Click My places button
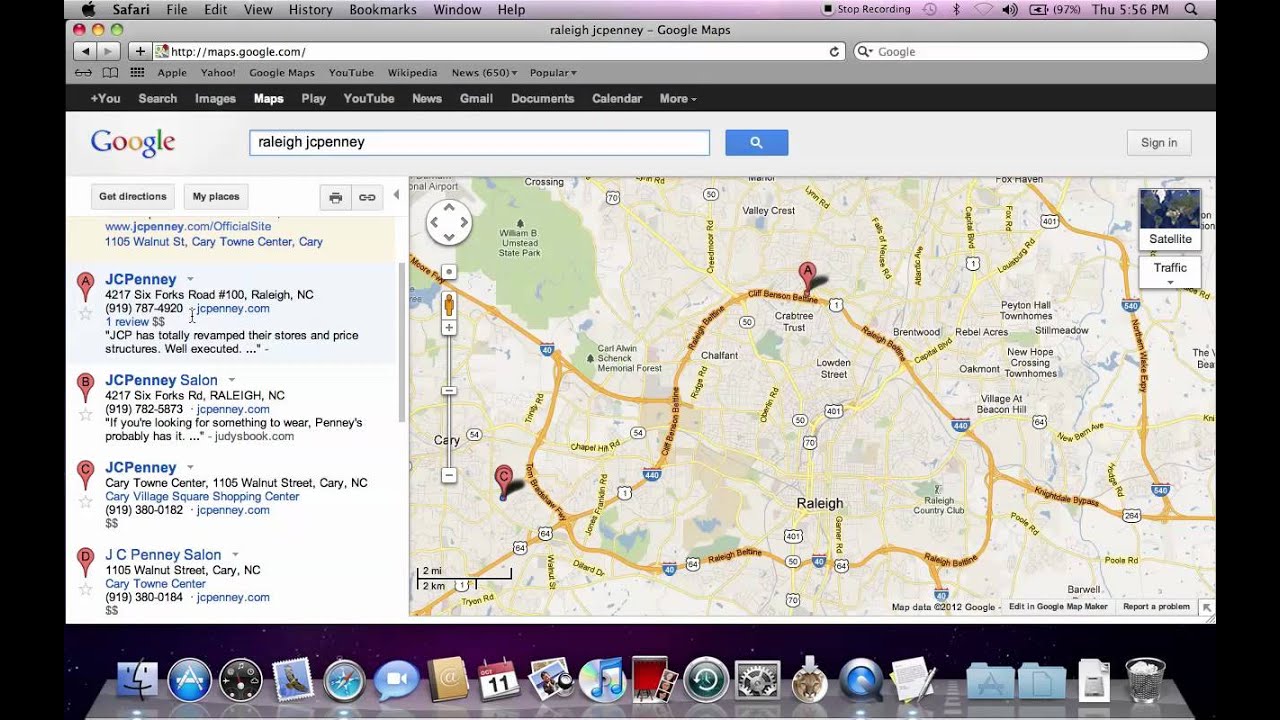Viewport: 1280px width, 720px height. click(216, 197)
